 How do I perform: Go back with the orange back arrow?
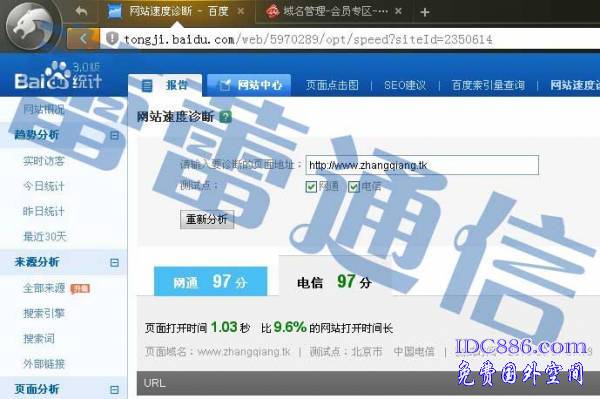point(83,38)
